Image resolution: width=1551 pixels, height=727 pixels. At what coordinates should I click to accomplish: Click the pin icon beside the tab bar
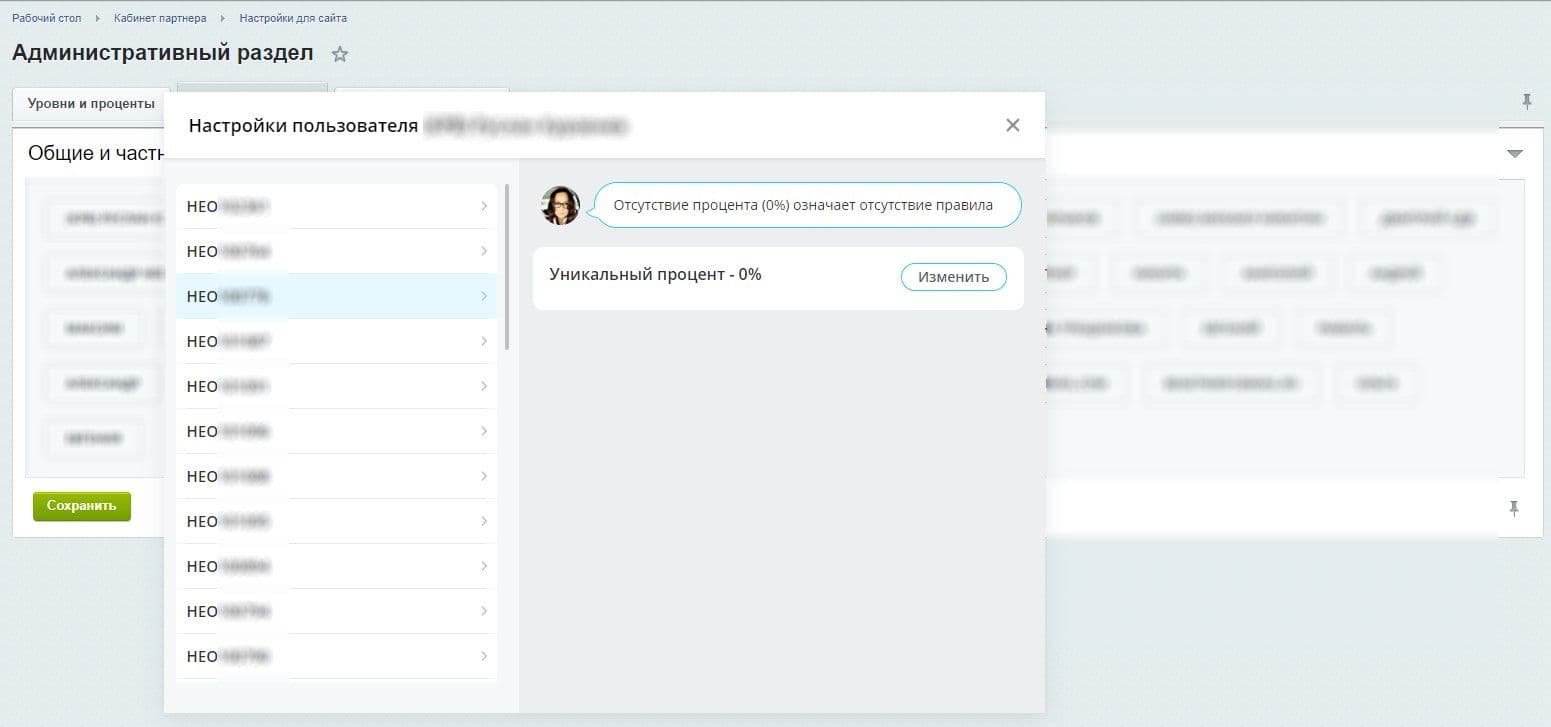[1526, 101]
